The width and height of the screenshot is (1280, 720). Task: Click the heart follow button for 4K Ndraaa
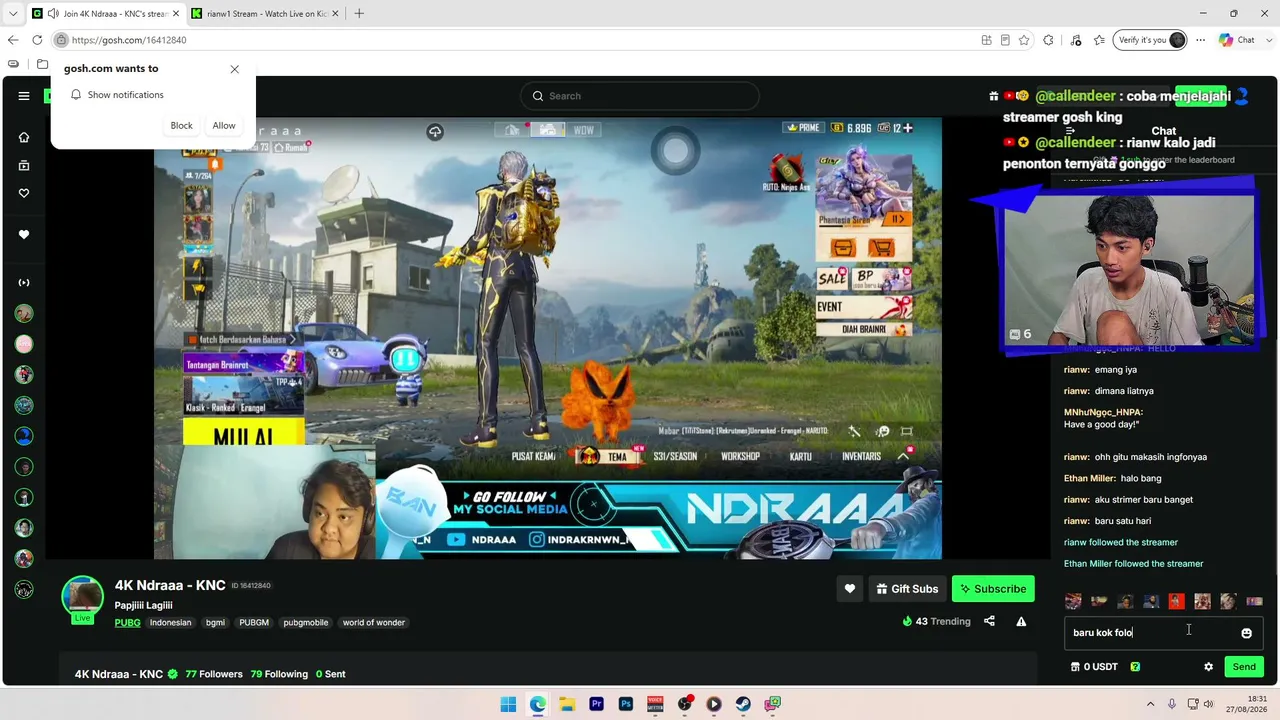point(850,589)
